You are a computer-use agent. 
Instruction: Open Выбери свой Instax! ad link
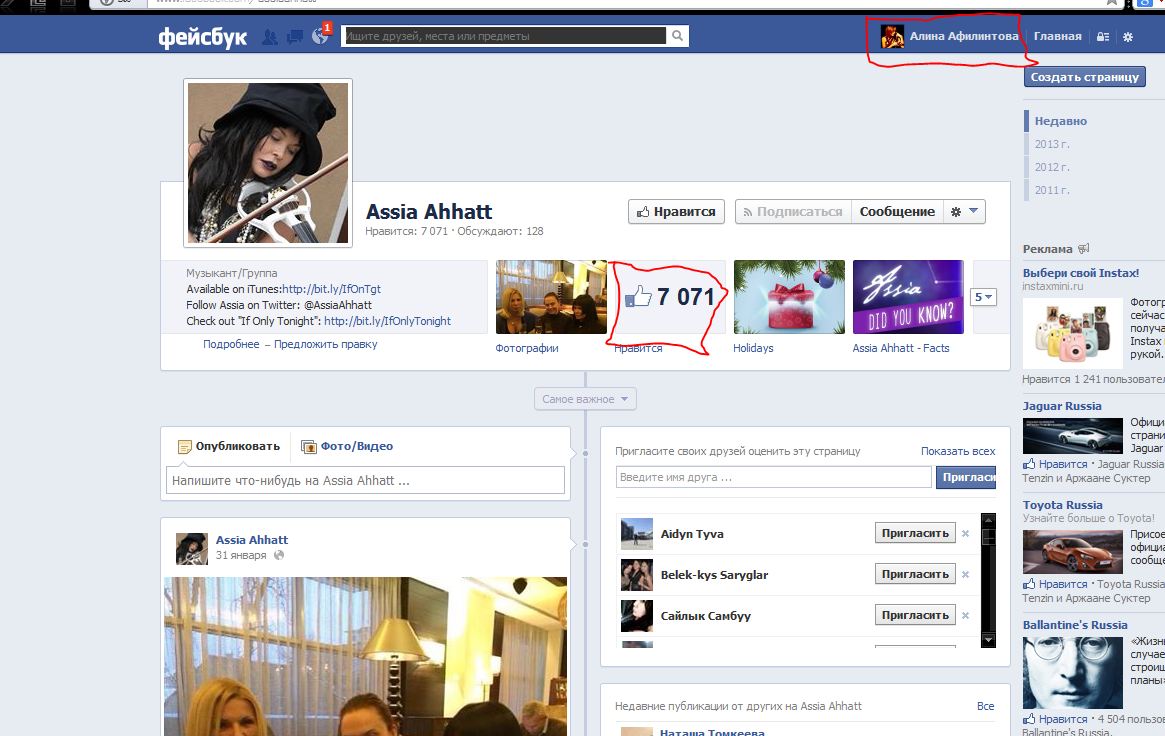pyautogui.click(x=1080, y=273)
